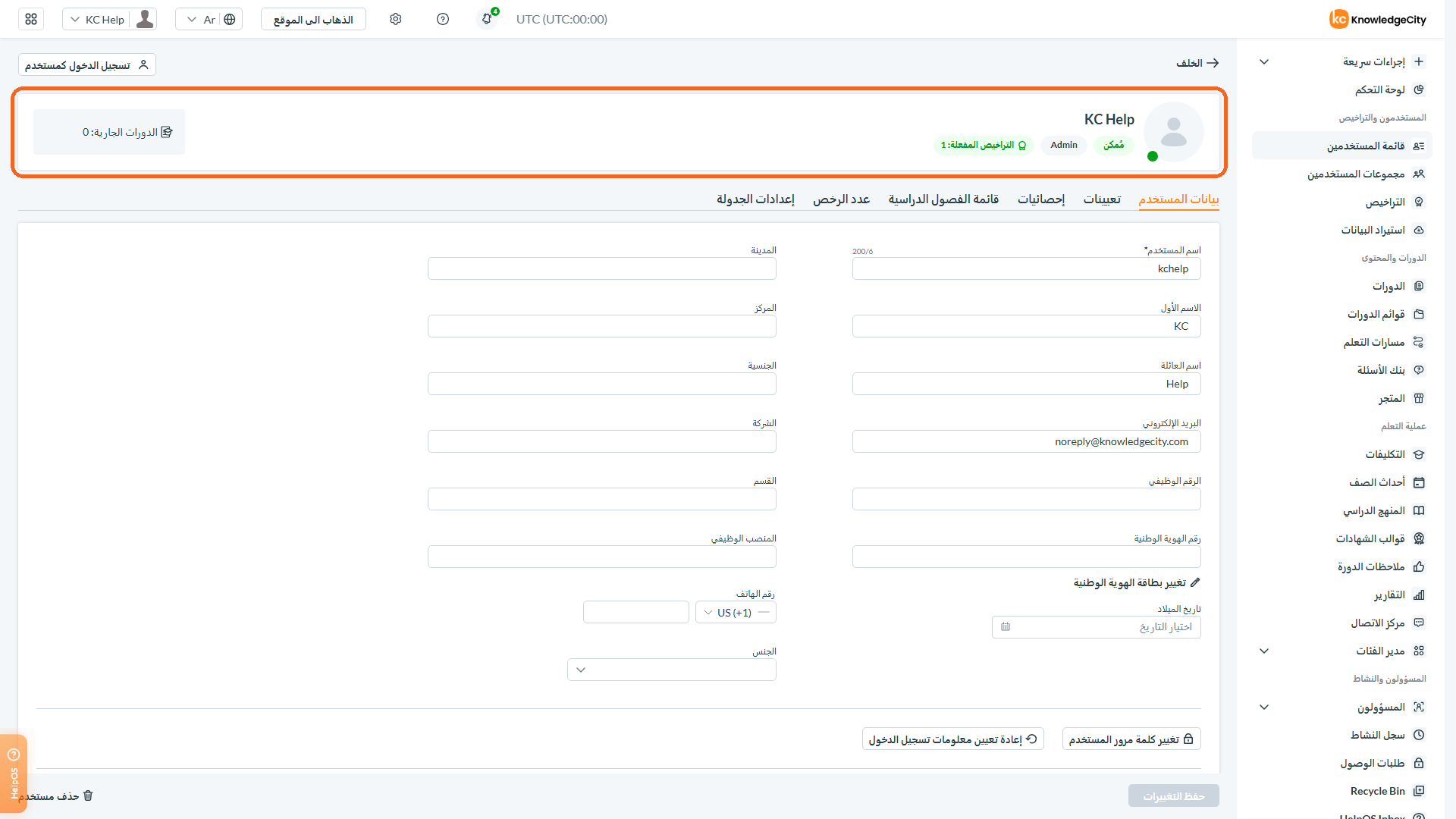The width and height of the screenshot is (1456, 819).
Task: Open the Ar language selector
Action: [209, 19]
